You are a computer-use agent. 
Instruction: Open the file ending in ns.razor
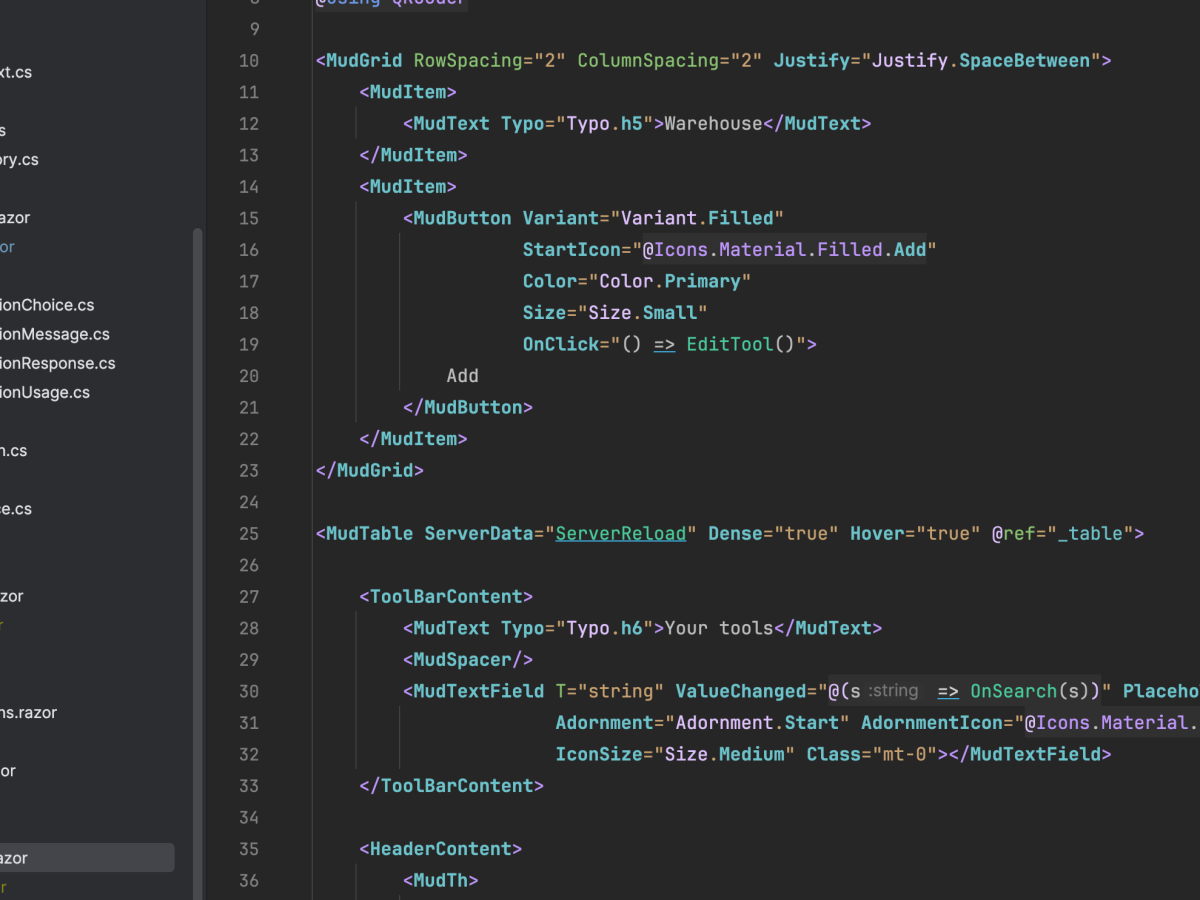click(x=28, y=713)
